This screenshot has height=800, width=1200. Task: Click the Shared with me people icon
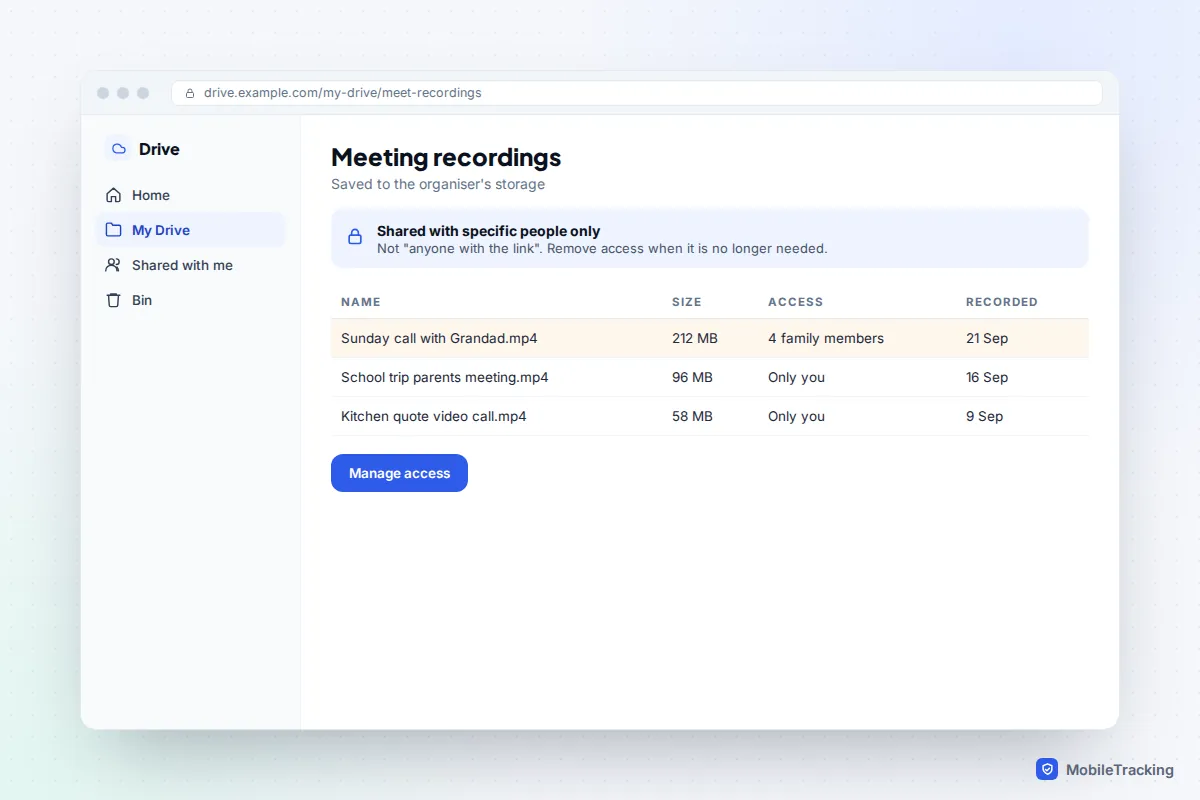click(114, 265)
